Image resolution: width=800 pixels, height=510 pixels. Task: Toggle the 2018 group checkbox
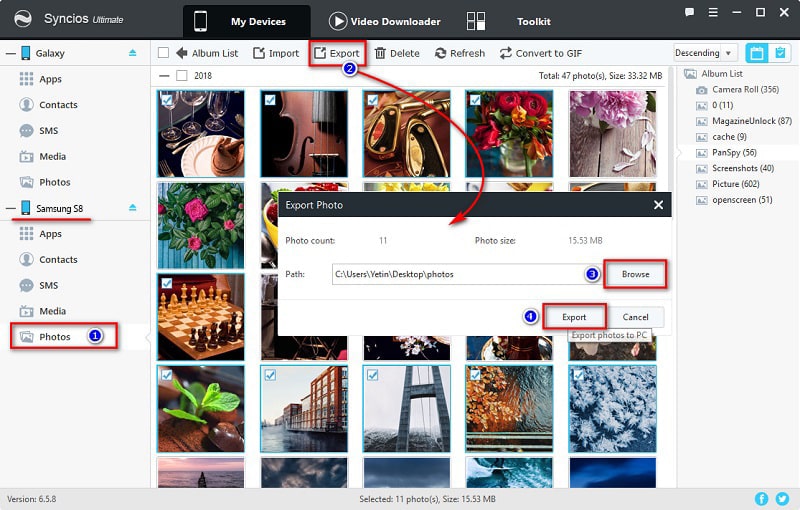tap(182, 75)
